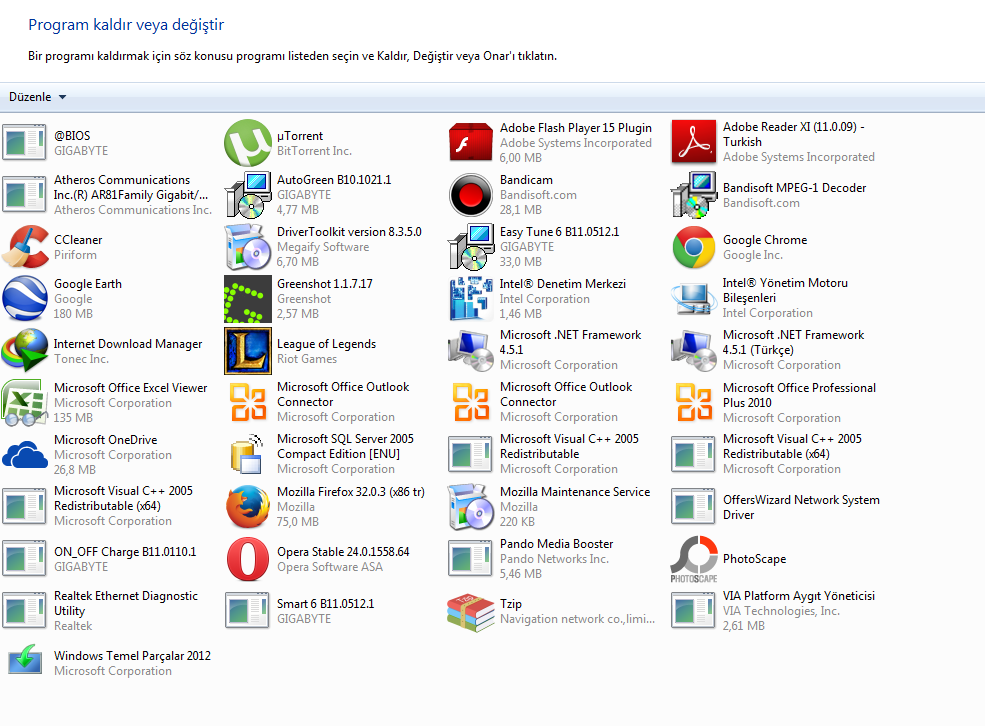The height and width of the screenshot is (726, 985).
Task: Click the Tzip stacked books icon
Action: pyautogui.click(x=471, y=612)
